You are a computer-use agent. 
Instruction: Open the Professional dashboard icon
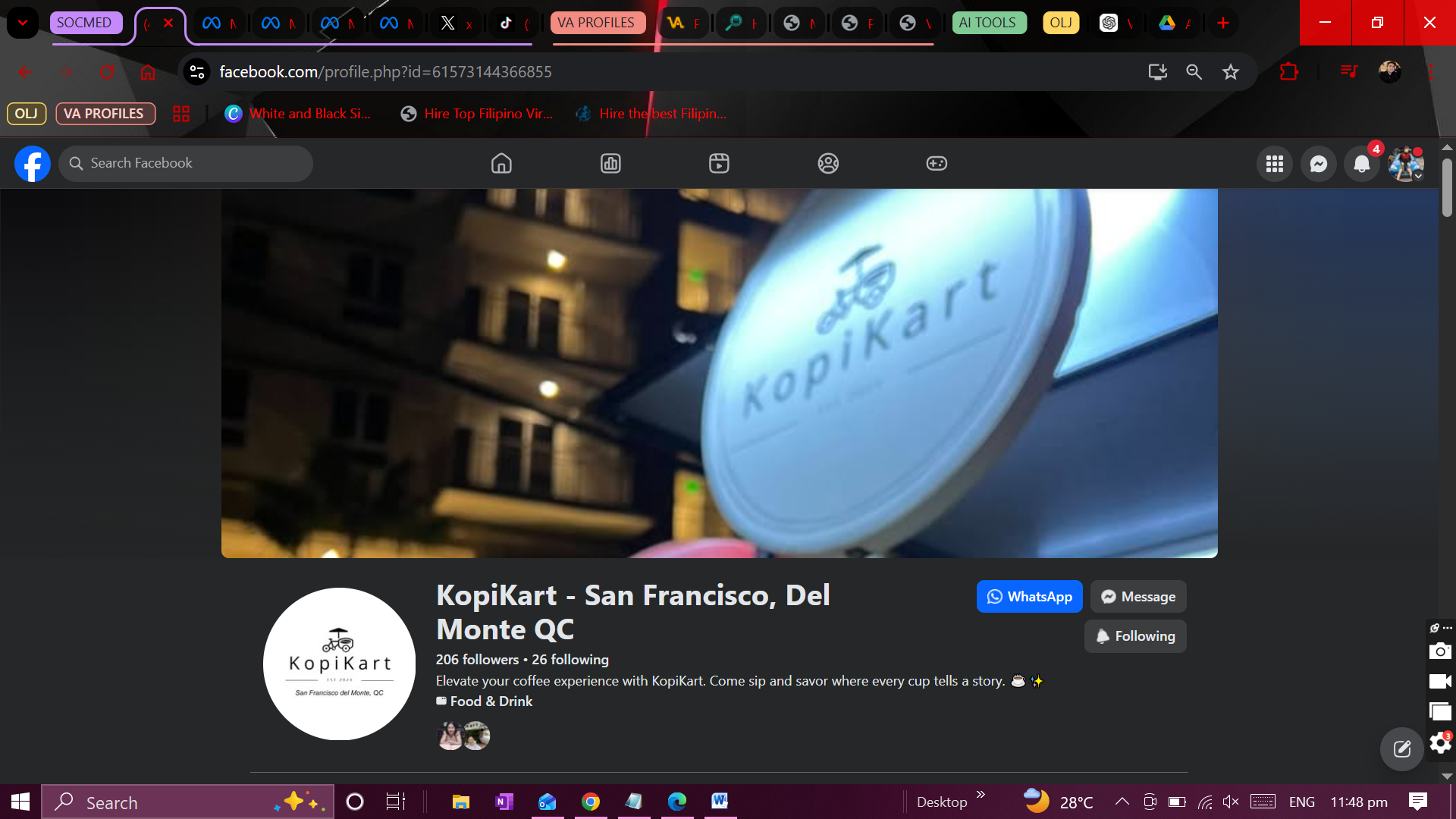610,163
